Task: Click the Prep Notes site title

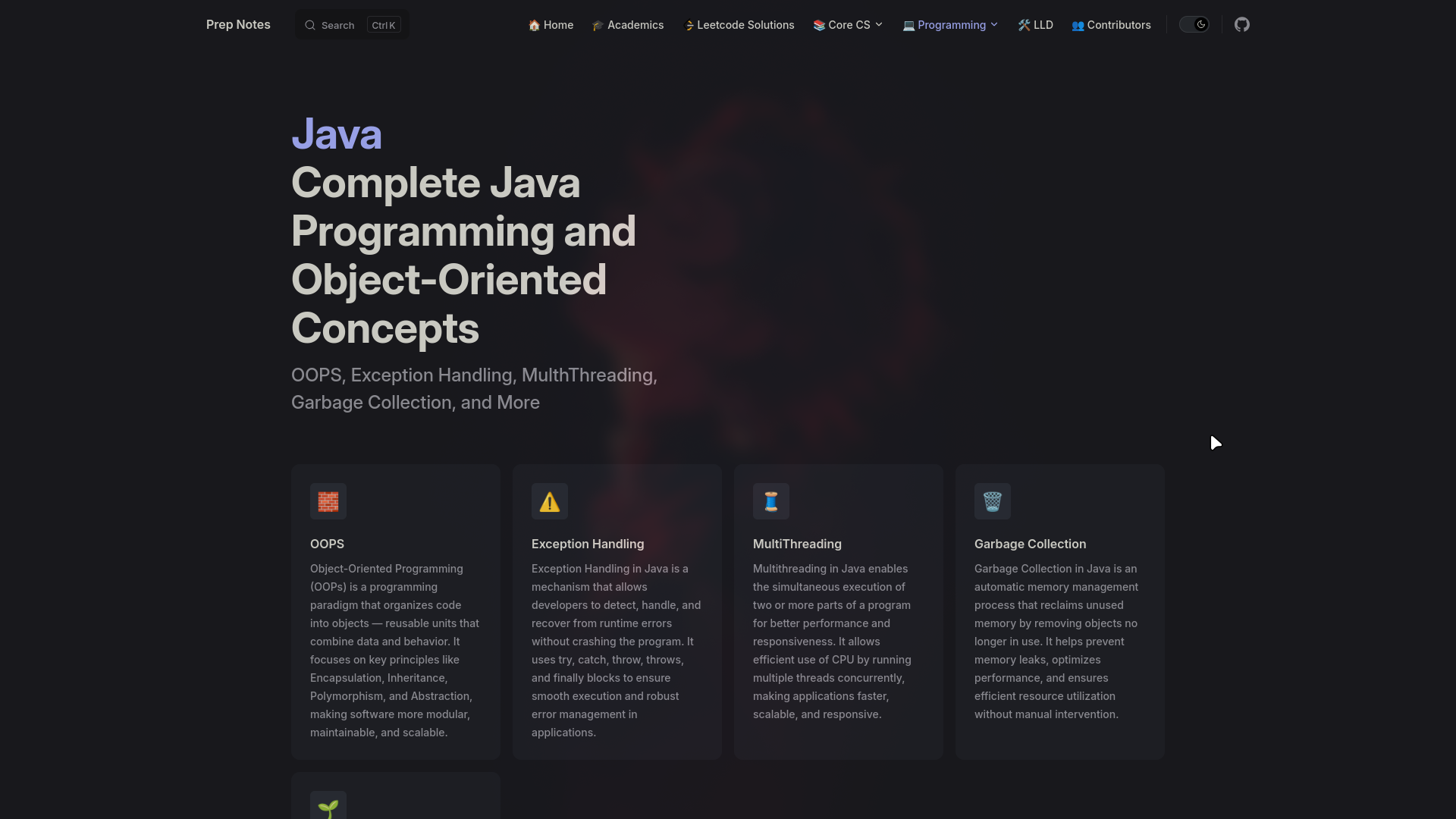Action: pos(238,25)
